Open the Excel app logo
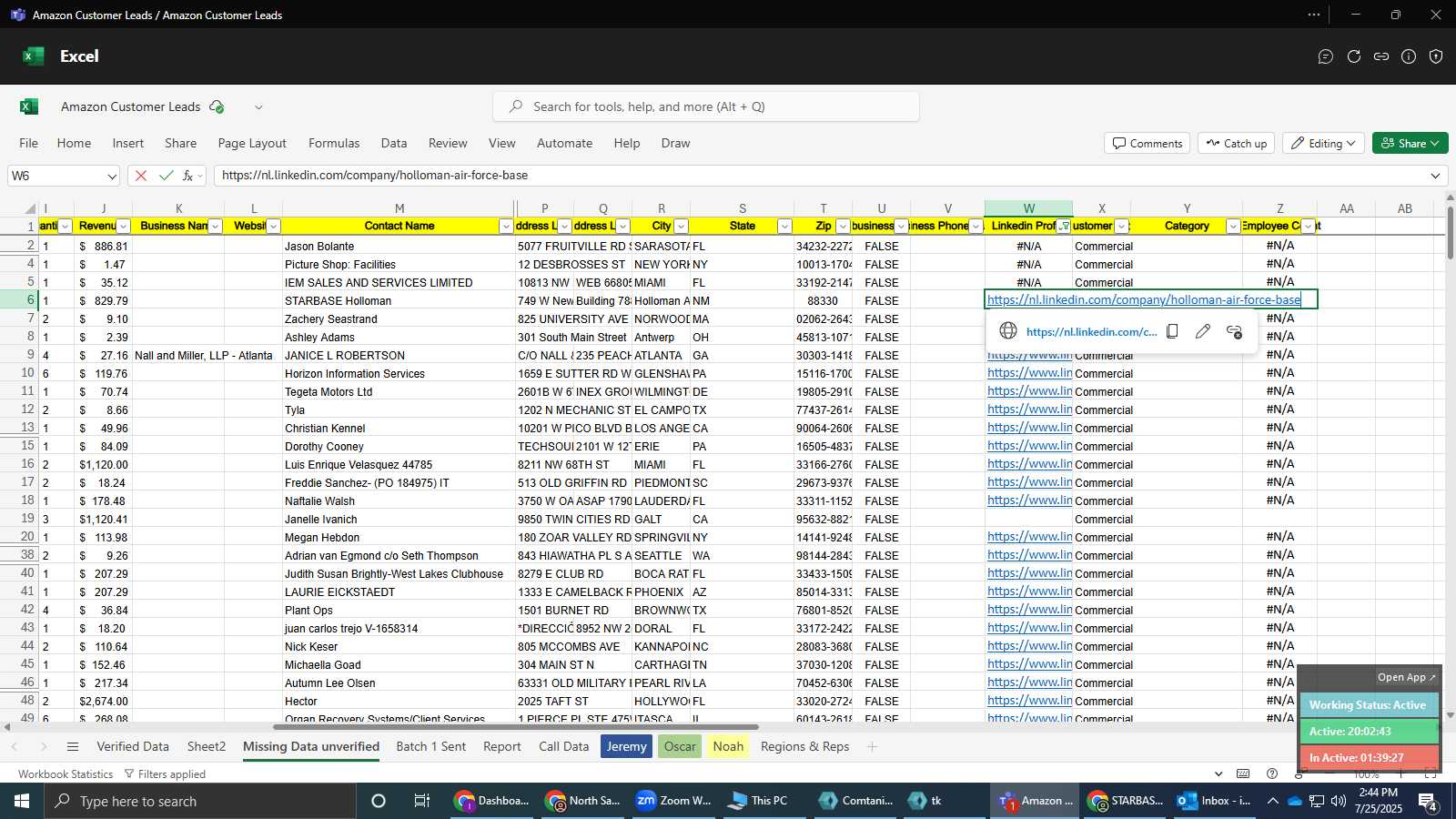 tap(29, 106)
